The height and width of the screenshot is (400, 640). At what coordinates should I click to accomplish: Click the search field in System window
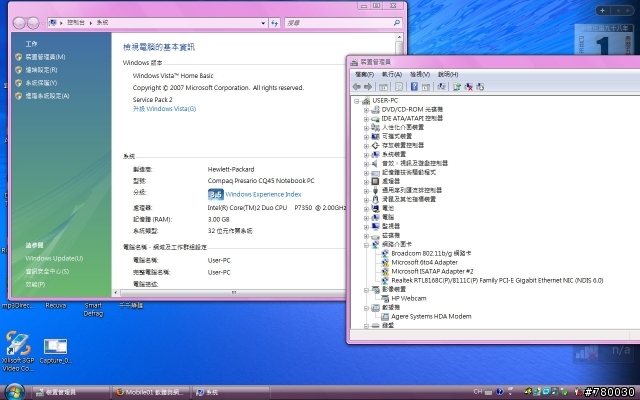click(338, 23)
